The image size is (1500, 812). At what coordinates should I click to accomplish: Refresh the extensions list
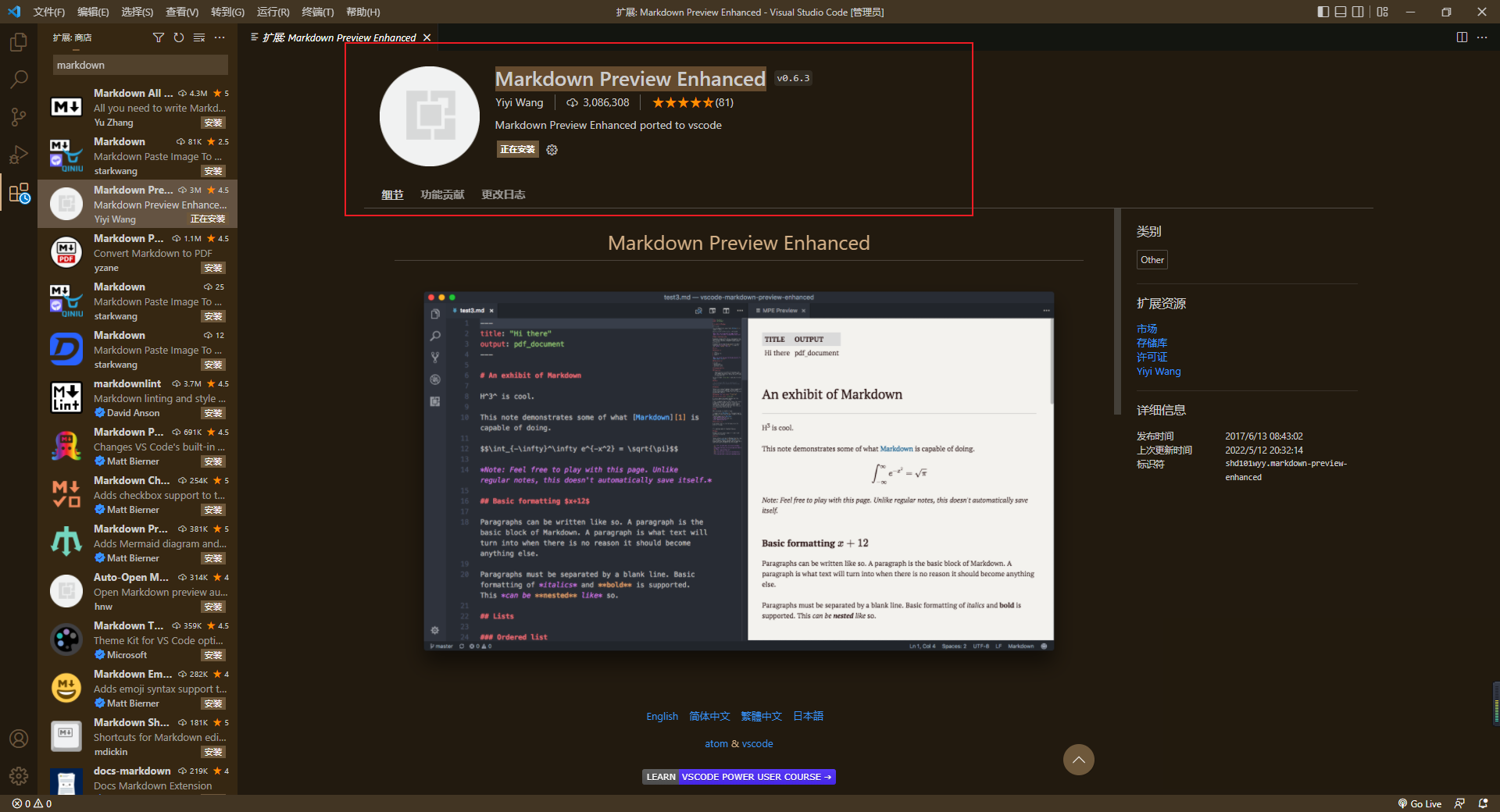click(x=179, y=37)
